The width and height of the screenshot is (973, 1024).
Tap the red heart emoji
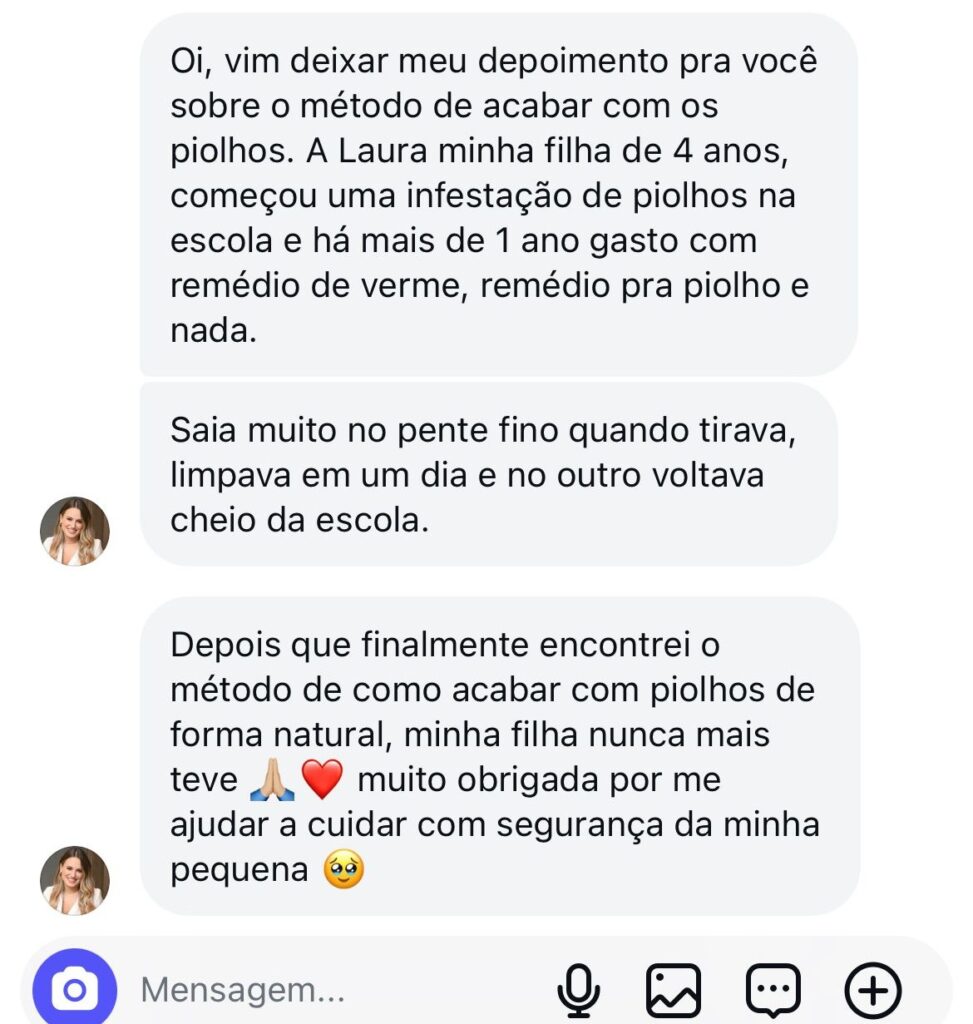point(321,780)
